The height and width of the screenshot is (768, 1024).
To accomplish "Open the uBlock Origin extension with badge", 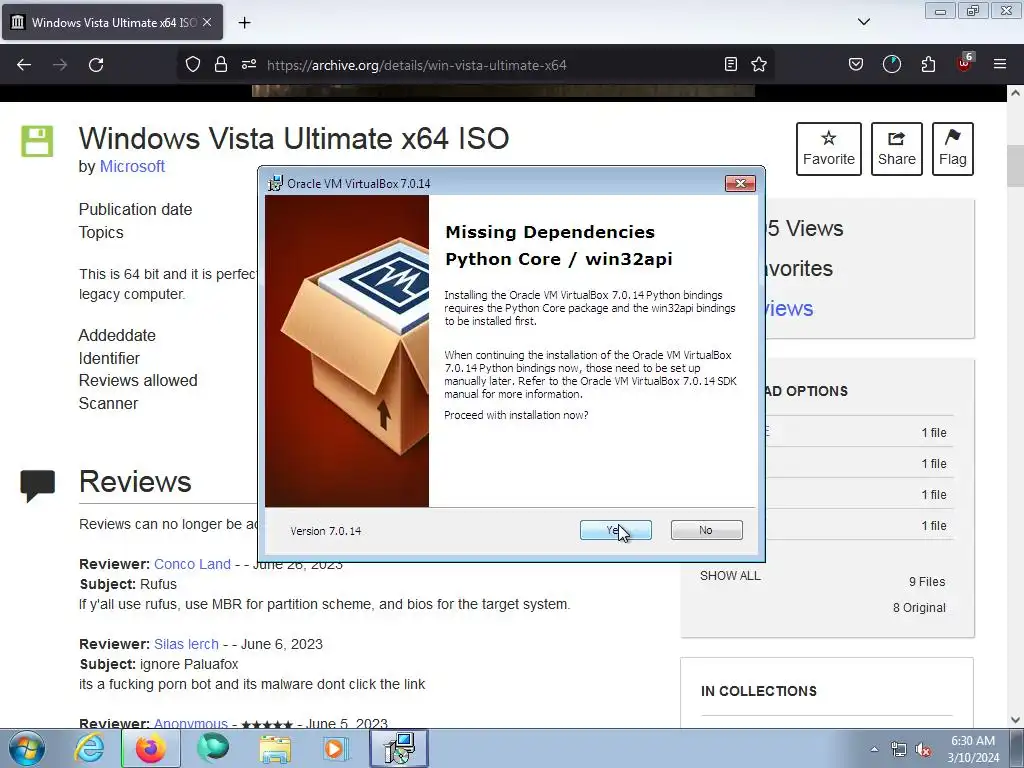I will click(965, 63).
